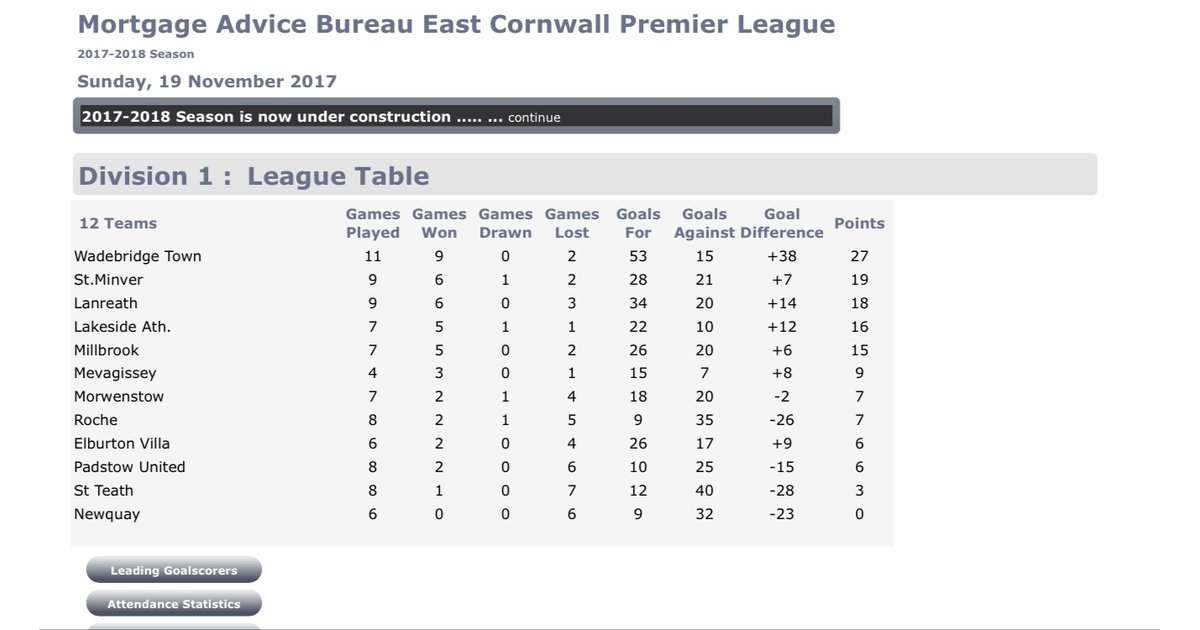Open the Attendance Statistics page

173,603
